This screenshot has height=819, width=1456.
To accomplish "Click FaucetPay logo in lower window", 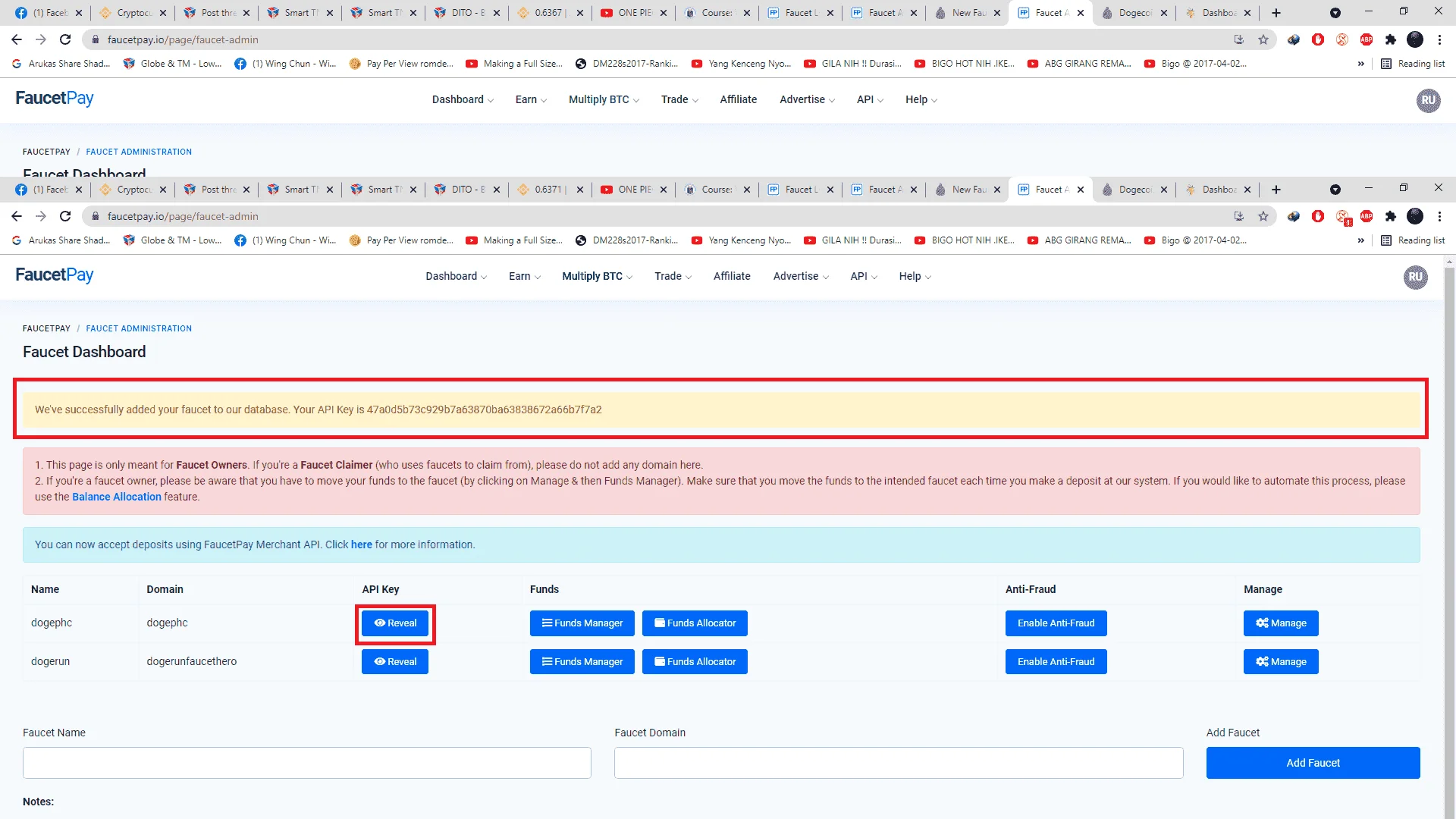I will click(x=55, y=275).
